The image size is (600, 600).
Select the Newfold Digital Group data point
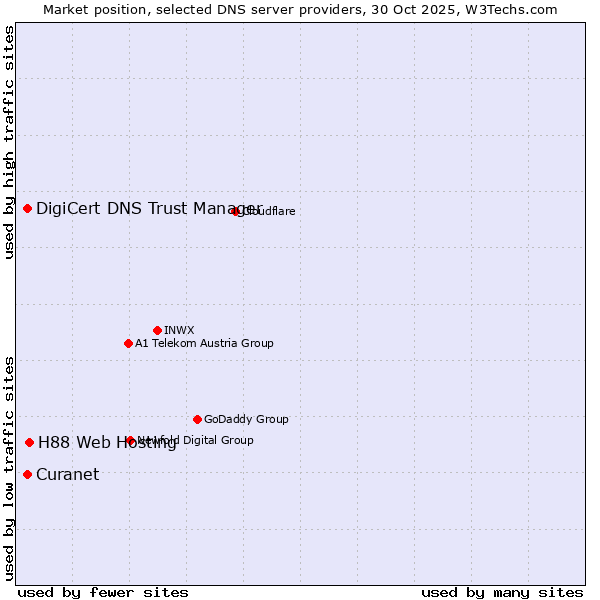(x=130, y=440)
